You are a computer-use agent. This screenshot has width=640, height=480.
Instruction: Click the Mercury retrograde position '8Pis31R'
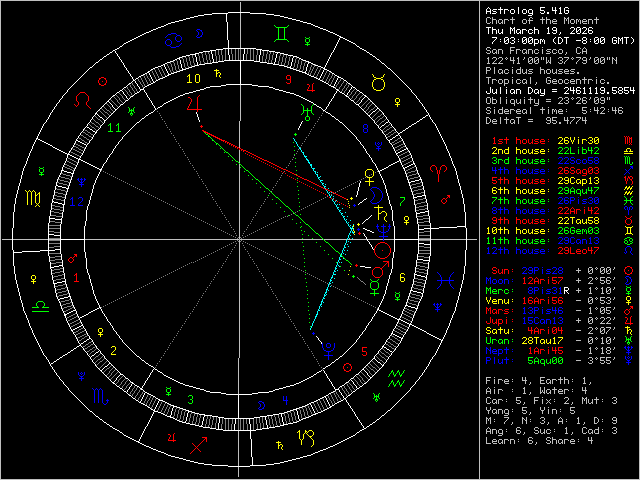tap(548, 291)
